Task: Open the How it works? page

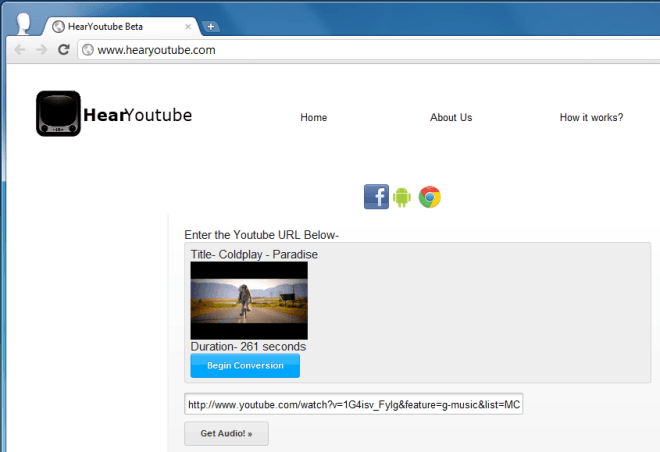Action: (x=591, y=117)
